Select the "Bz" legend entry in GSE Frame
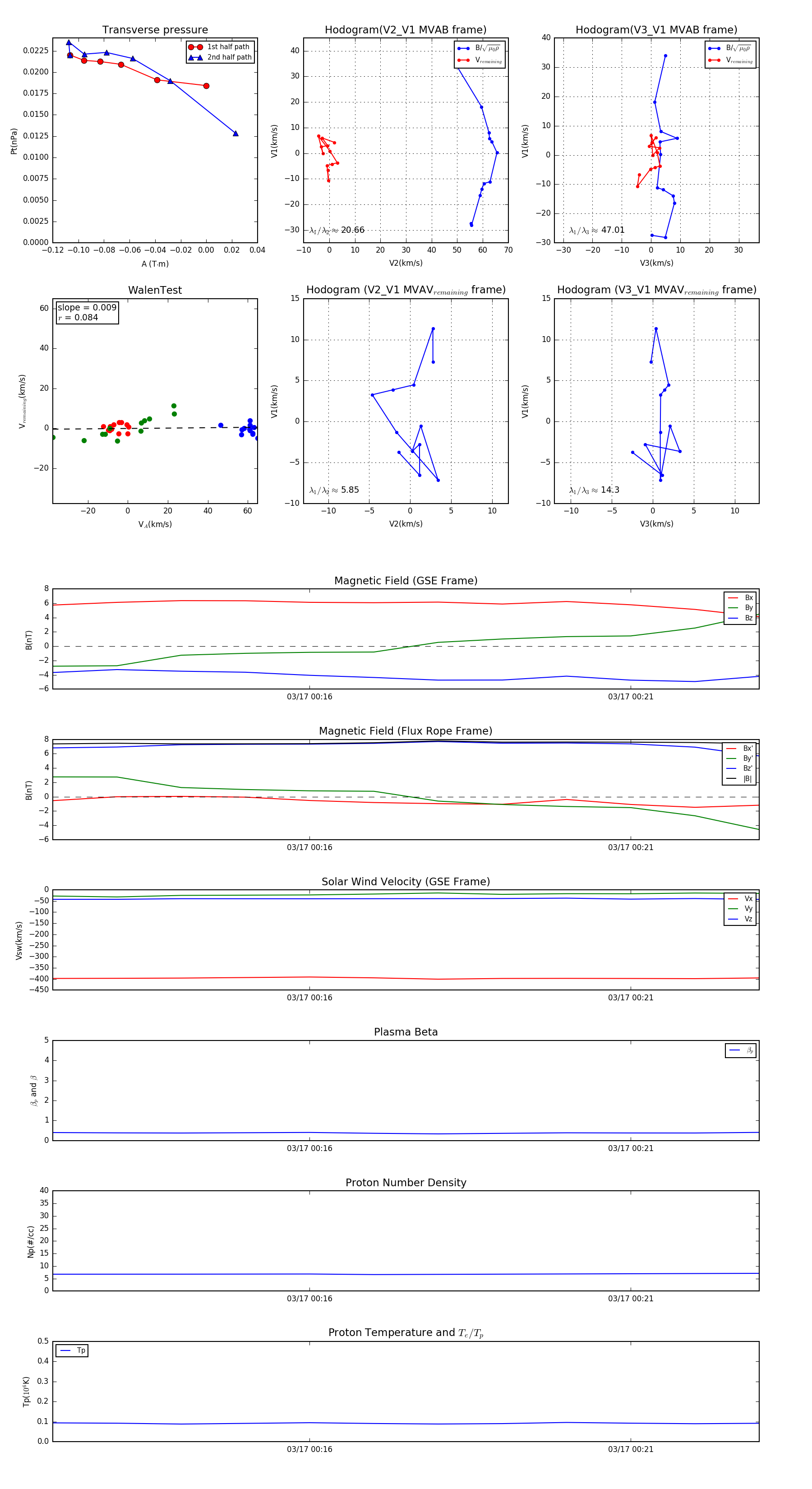 (x=740, y=618)
